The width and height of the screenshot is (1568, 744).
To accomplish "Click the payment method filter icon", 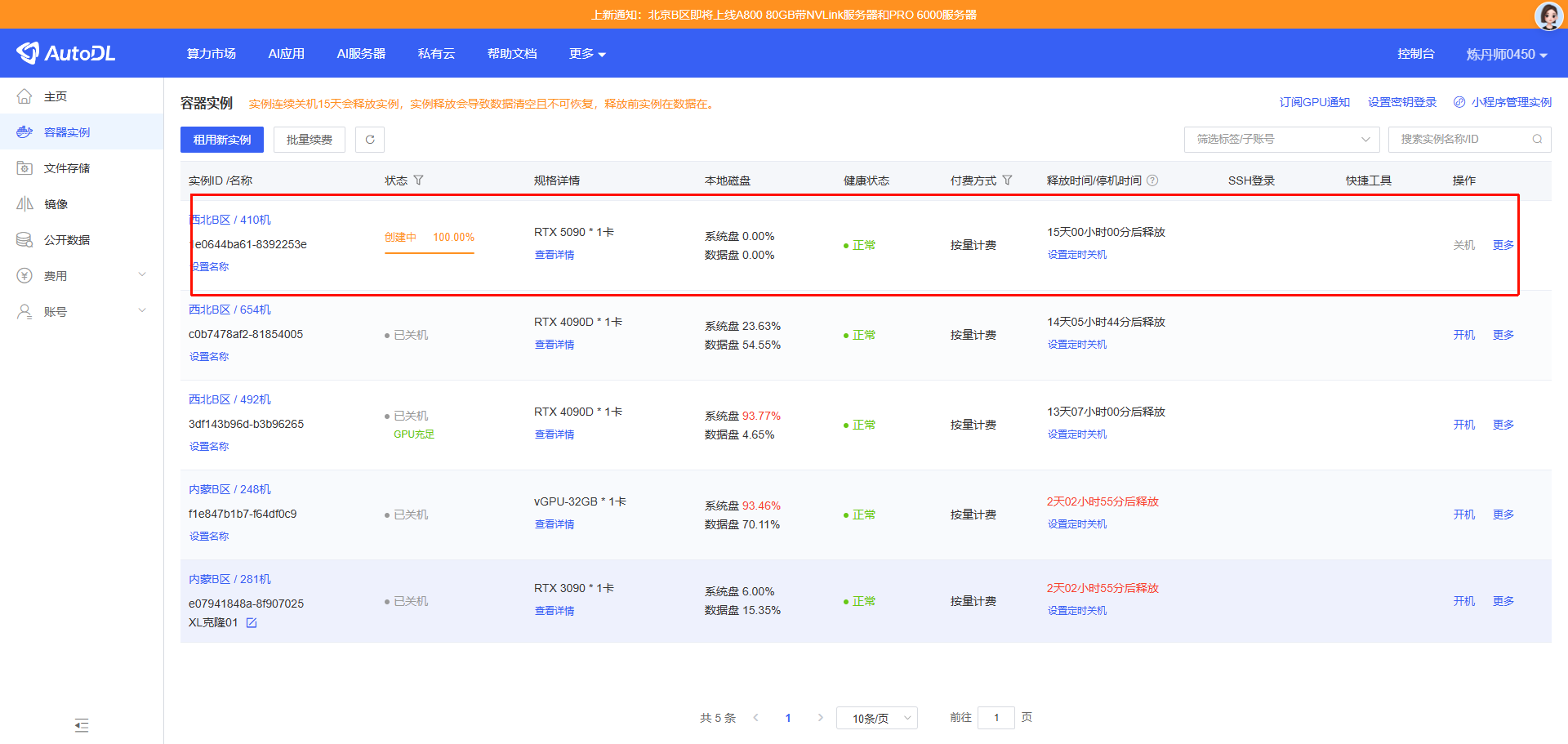I will (x=1007, y=180).
